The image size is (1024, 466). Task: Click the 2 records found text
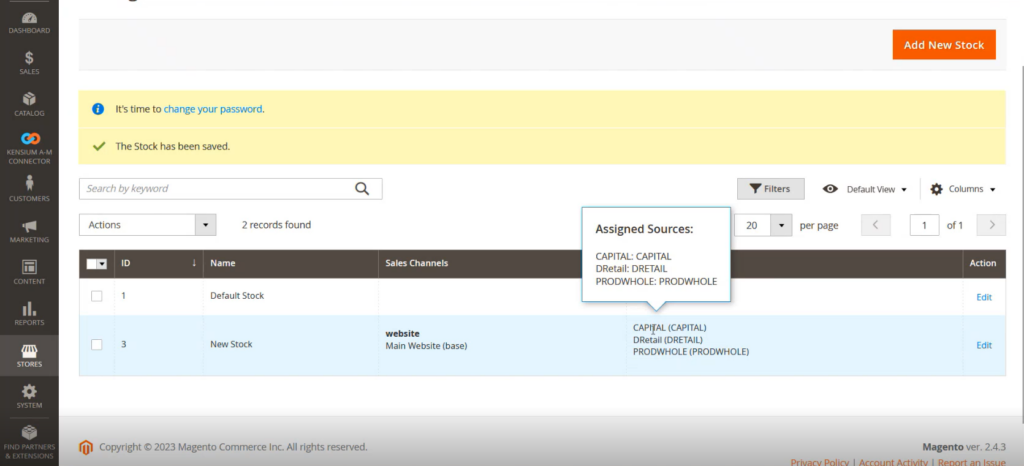(276, 225)
